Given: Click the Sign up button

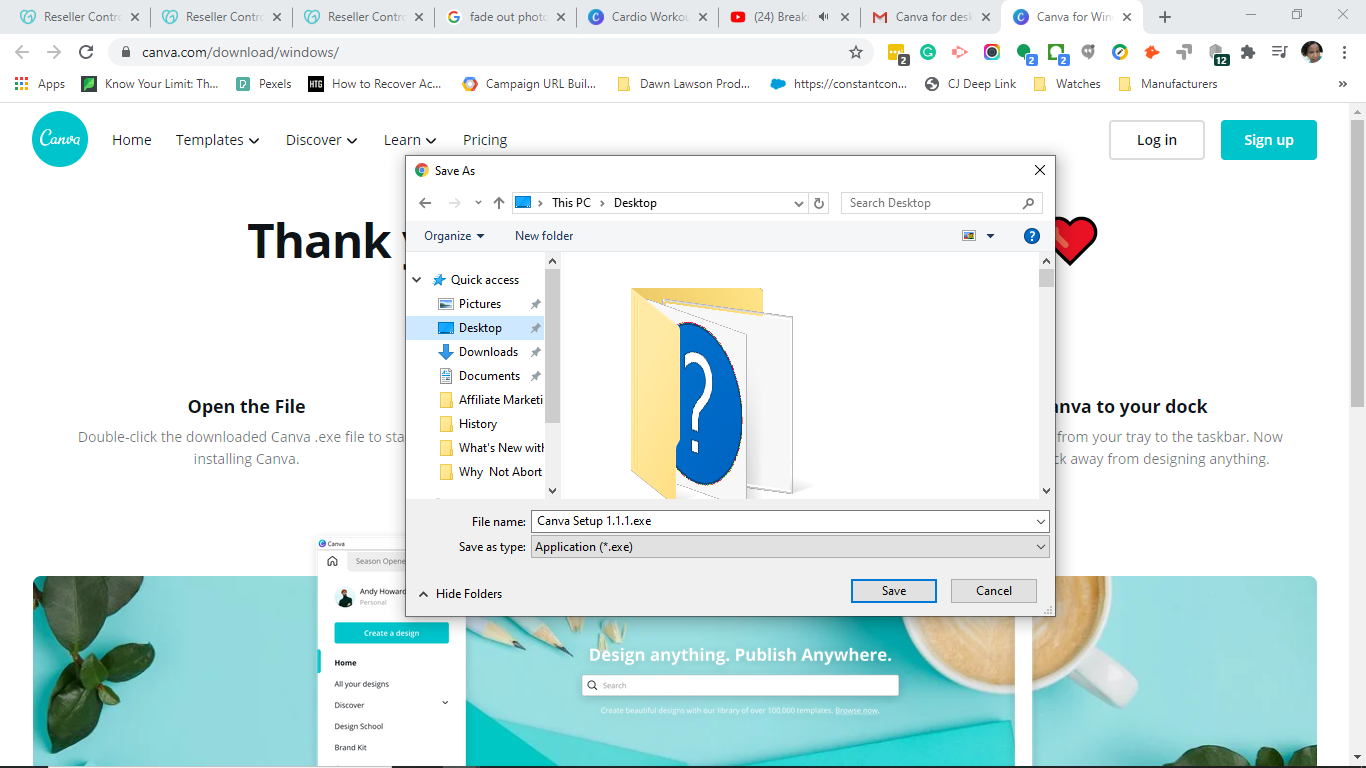Looking at the screenshot, I should 1269,140.
